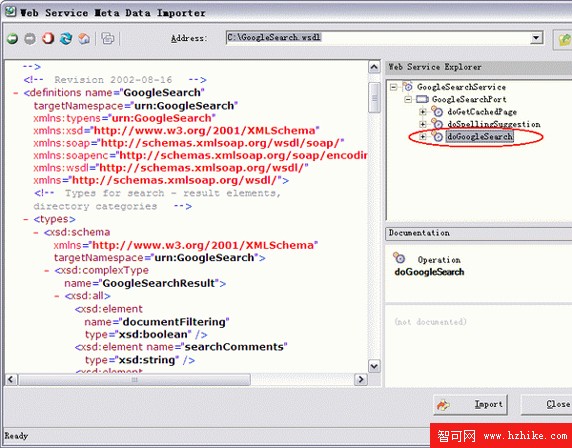Image resolution: width=572 pixels, height=448 pixels.
Task: Click the Import button
Action: [x=470, y=405]
